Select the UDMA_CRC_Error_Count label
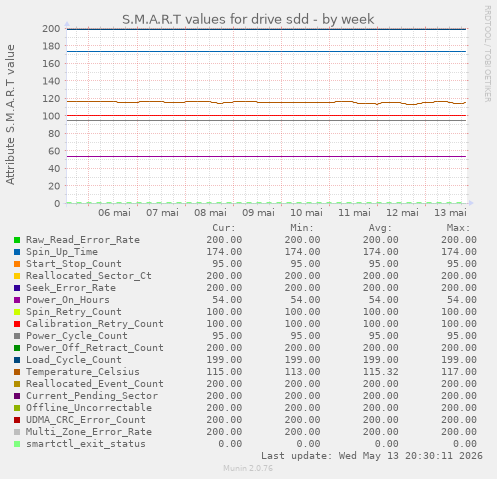Screen dimensions: 497x479 point(86,420)
